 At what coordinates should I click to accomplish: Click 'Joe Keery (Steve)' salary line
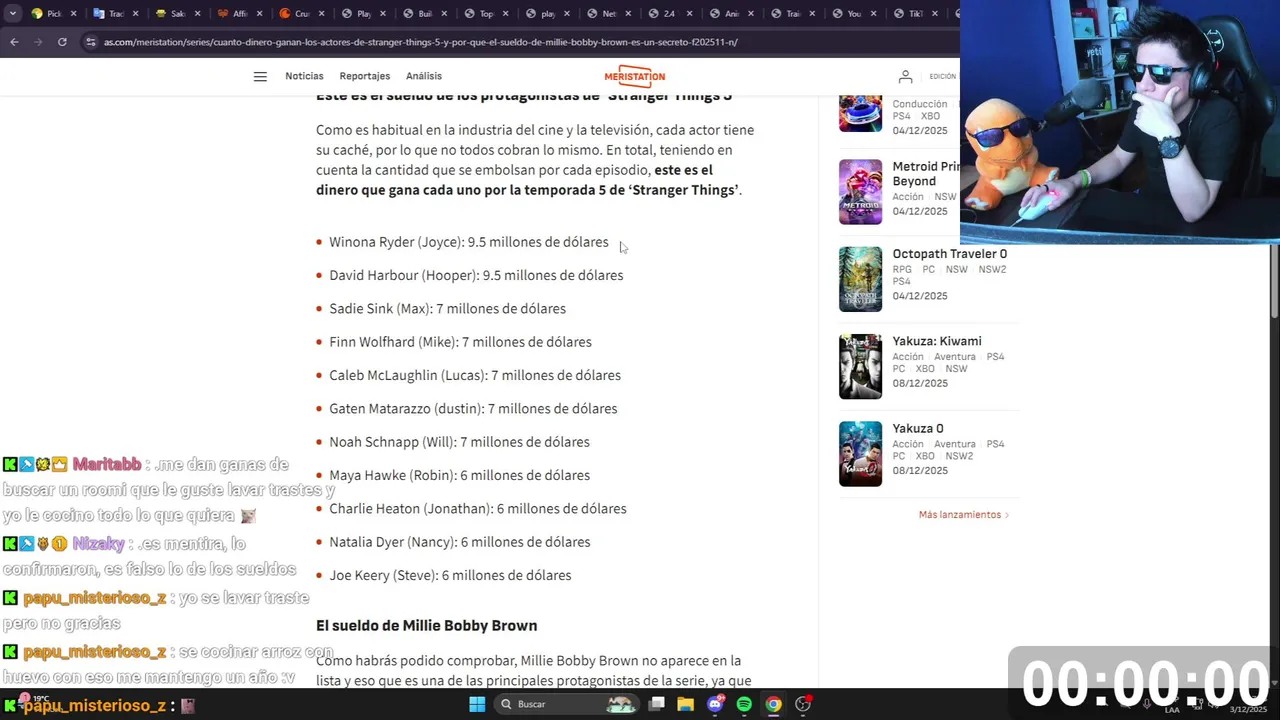pyautogui.click(x=450, y=575)
